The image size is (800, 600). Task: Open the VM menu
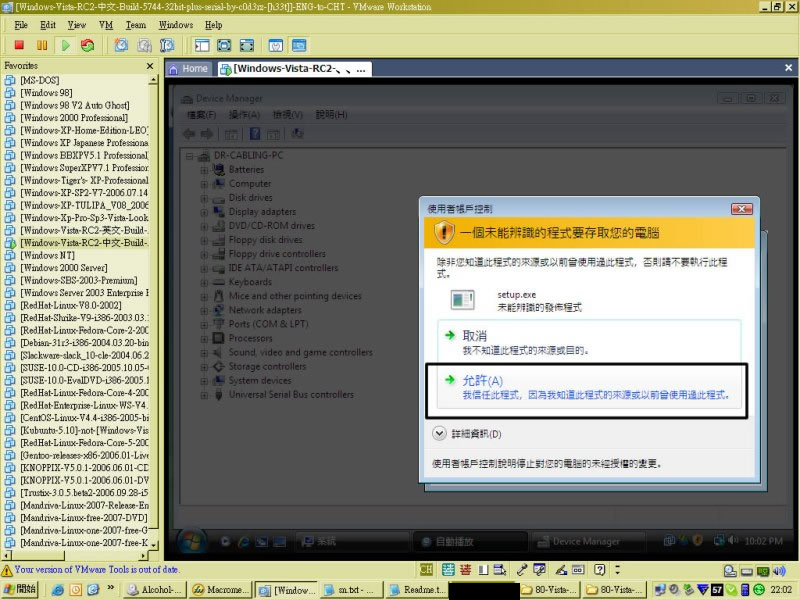point(106,25)
